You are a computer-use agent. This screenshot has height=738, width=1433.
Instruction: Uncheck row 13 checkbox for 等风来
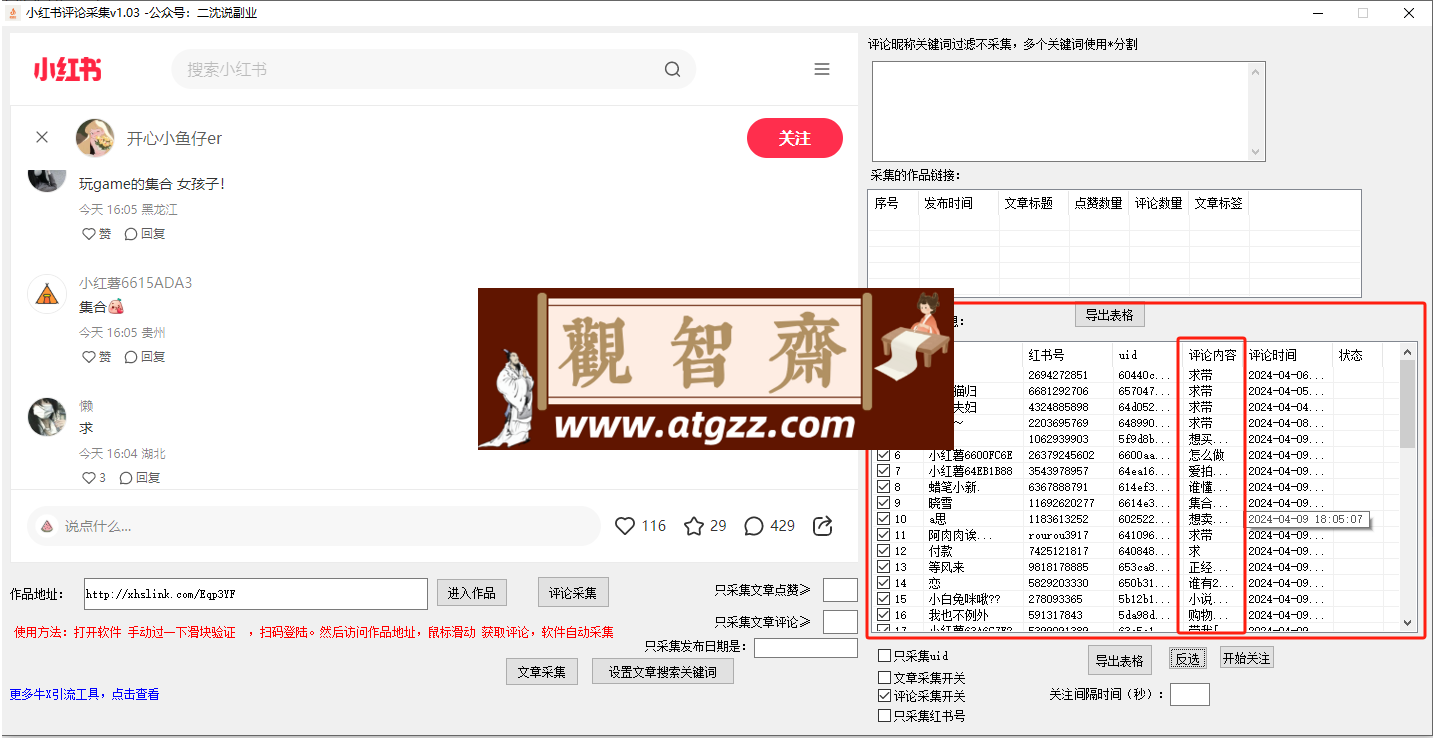click(883, 567)
